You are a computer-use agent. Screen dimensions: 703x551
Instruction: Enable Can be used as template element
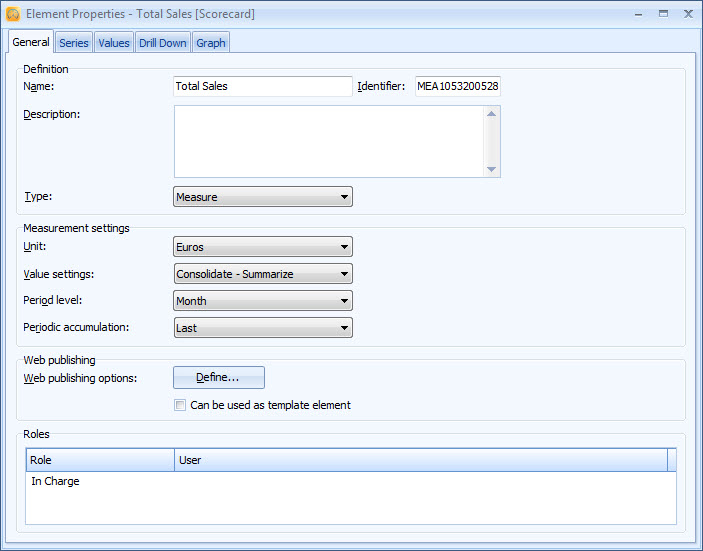coord(180,405)
